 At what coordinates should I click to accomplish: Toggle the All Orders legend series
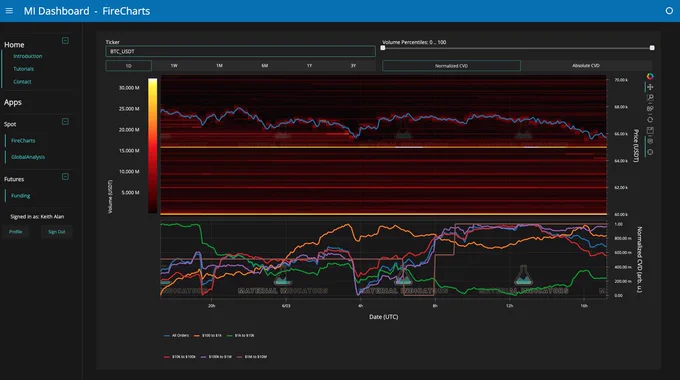pyautogui.click(x=177, y=335)
